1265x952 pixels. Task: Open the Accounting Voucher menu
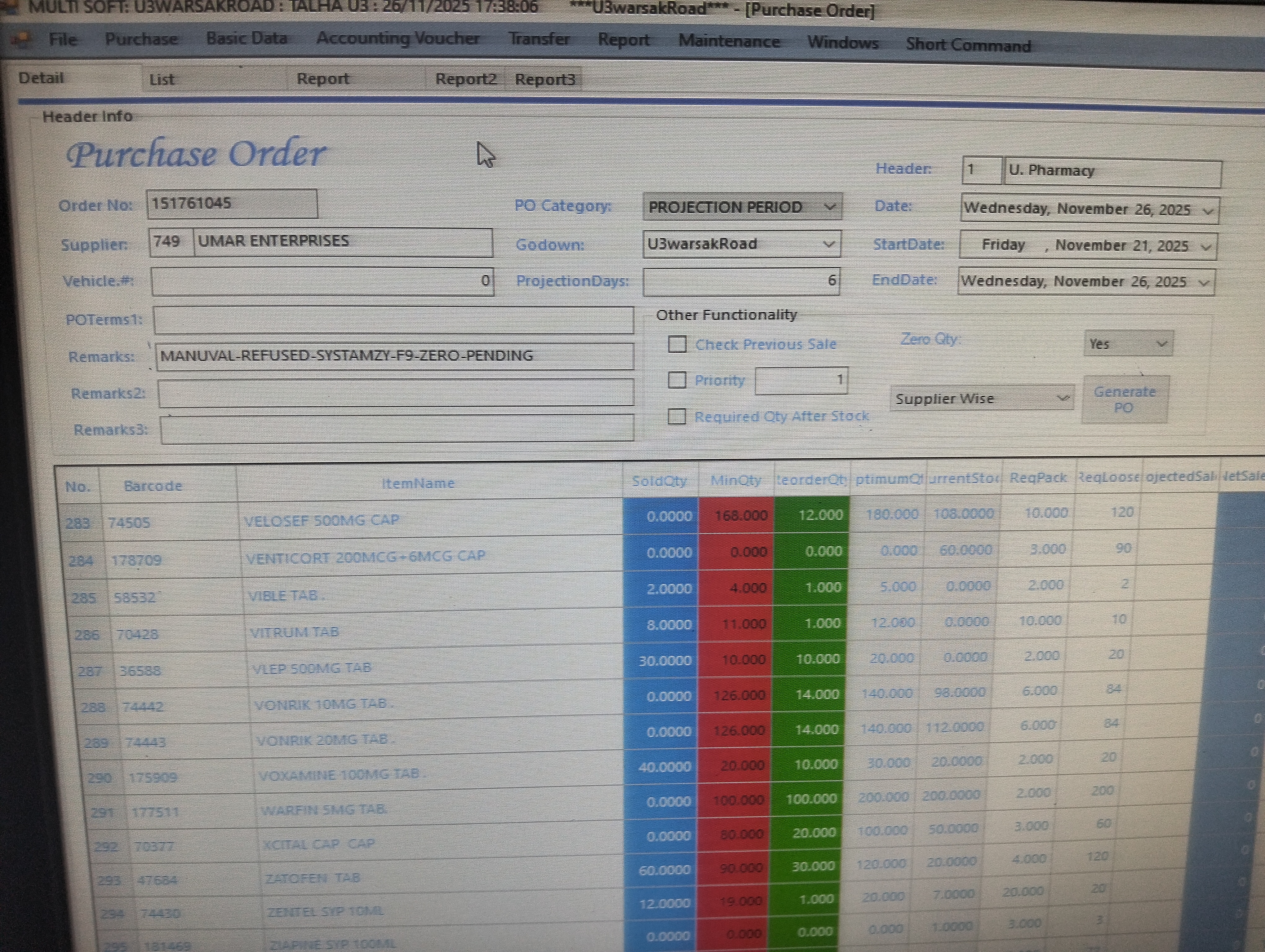coord(397,38)
